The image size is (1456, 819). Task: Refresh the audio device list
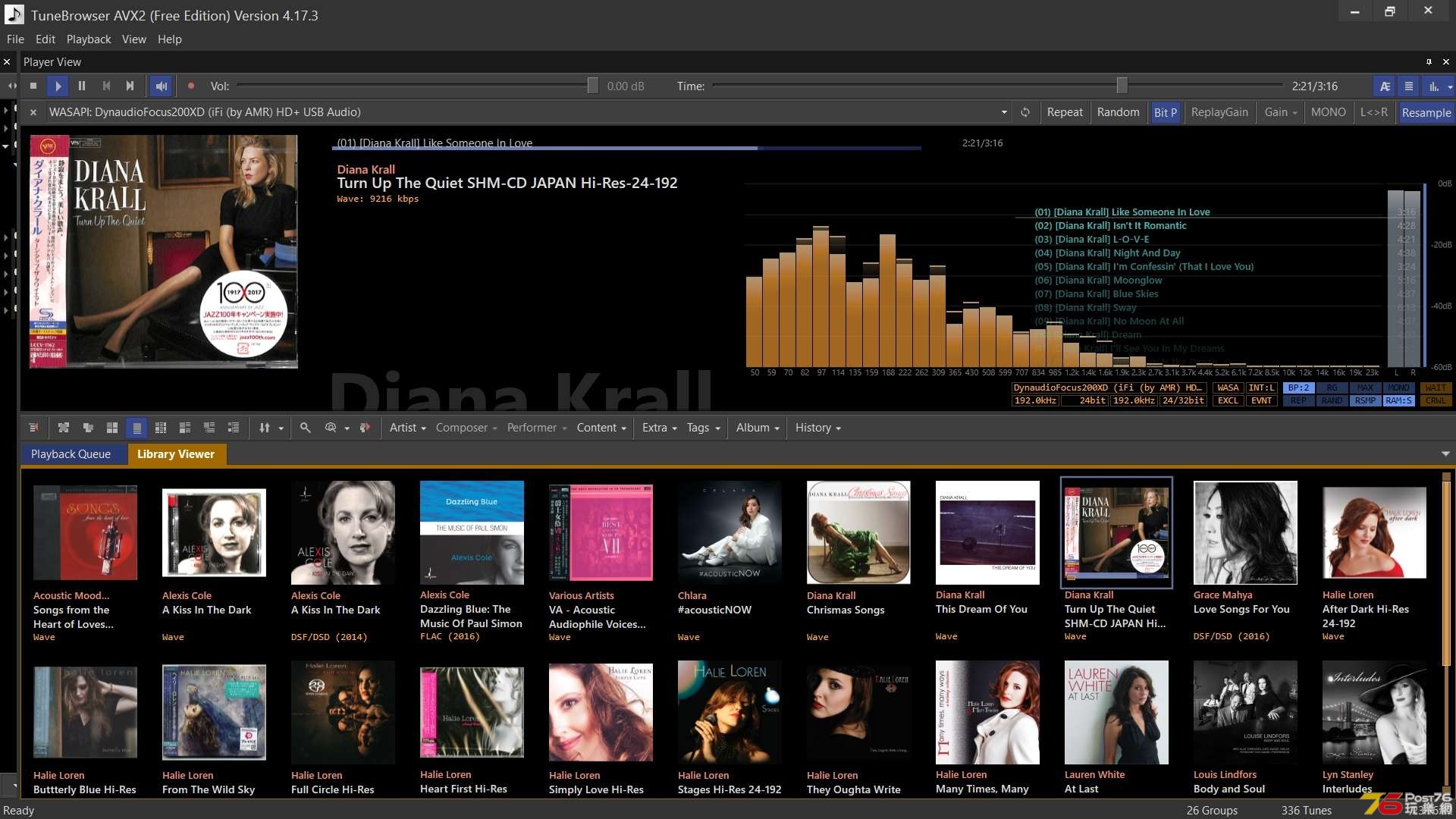click(x=1025, y=112)
